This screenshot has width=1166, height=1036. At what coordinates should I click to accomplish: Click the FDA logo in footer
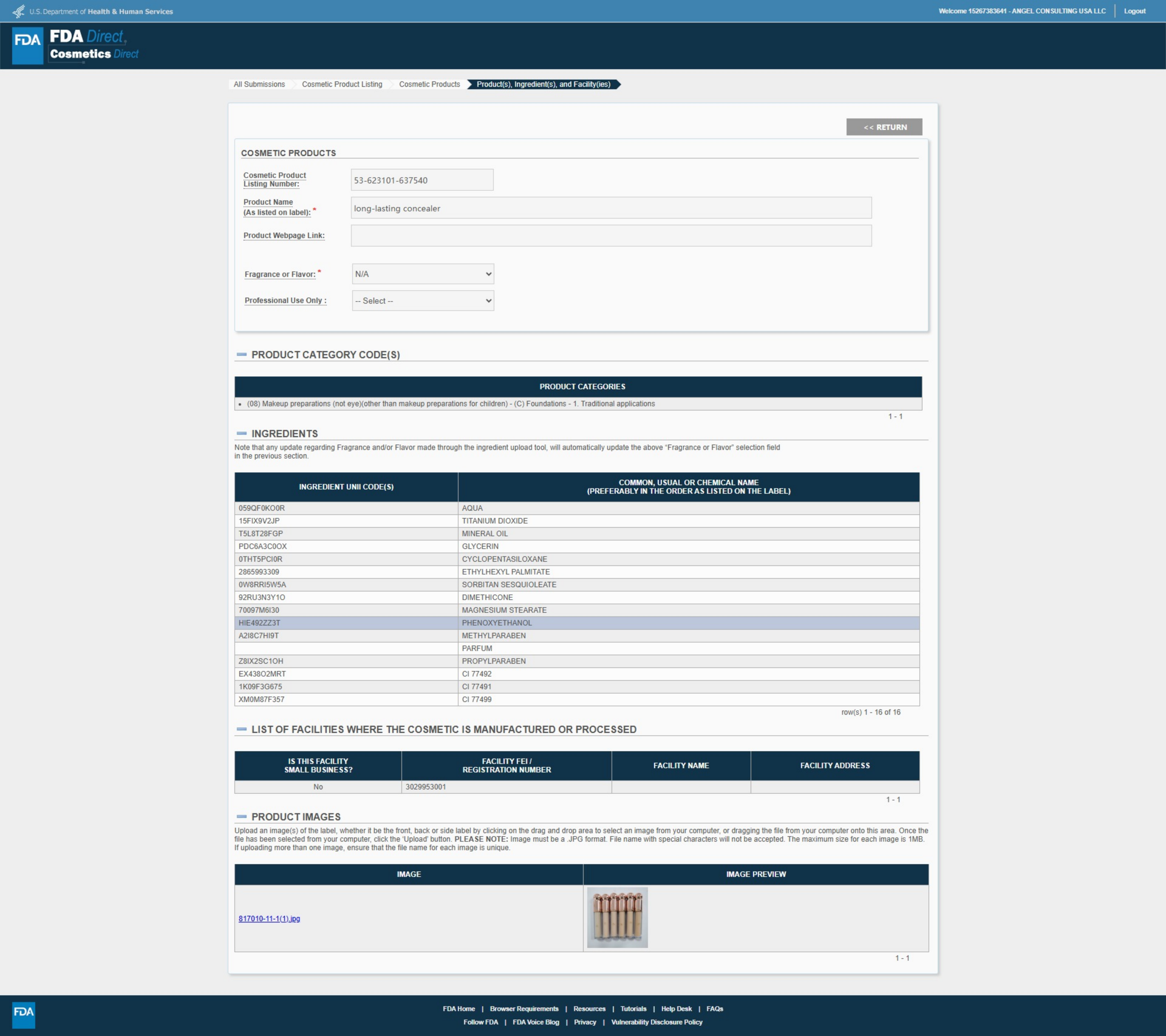pyautogui.click(x=23, y=1015)
